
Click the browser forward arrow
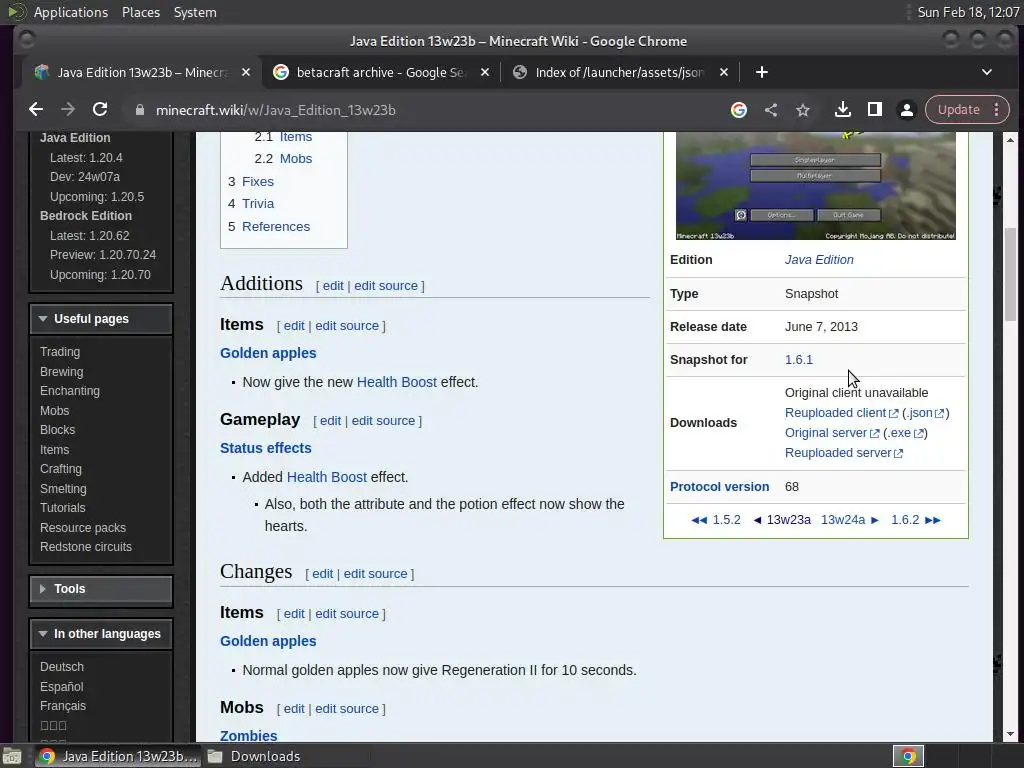68,110
